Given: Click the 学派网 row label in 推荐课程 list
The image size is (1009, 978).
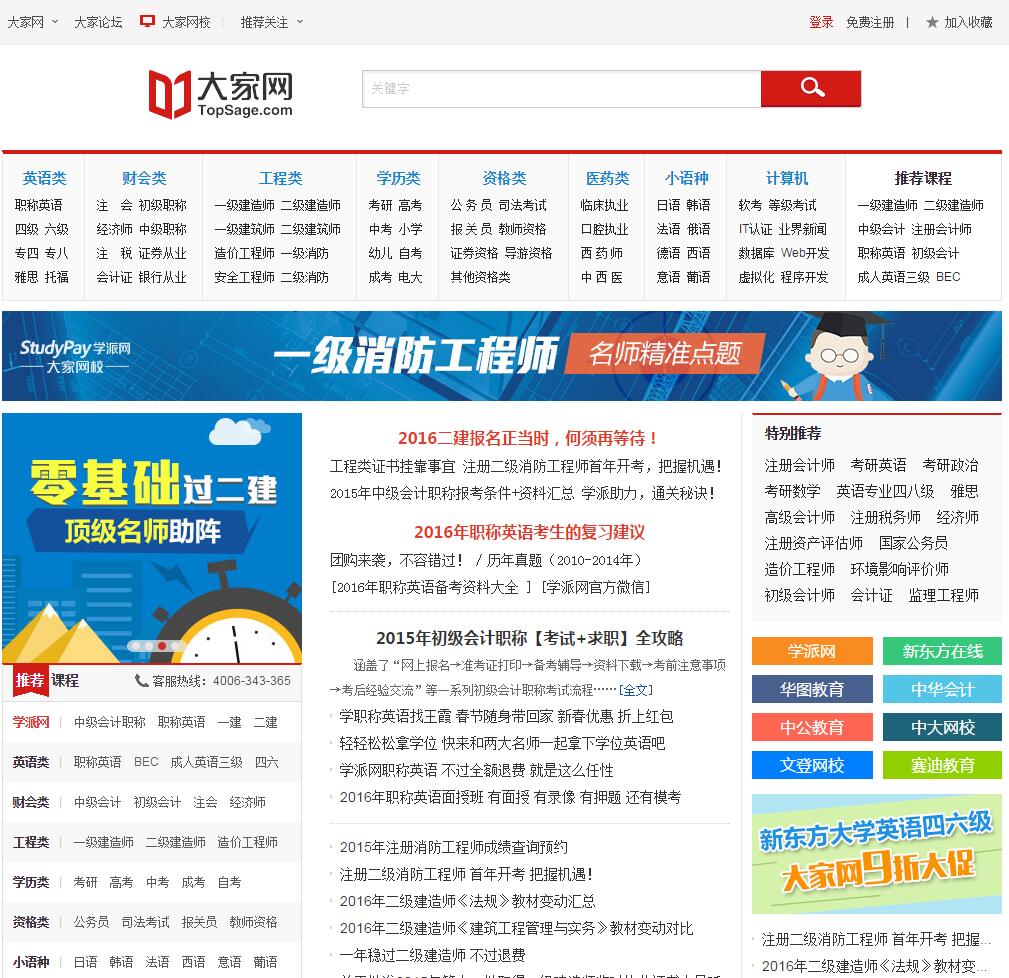Looking at the screenshot, I should point(31,722).
